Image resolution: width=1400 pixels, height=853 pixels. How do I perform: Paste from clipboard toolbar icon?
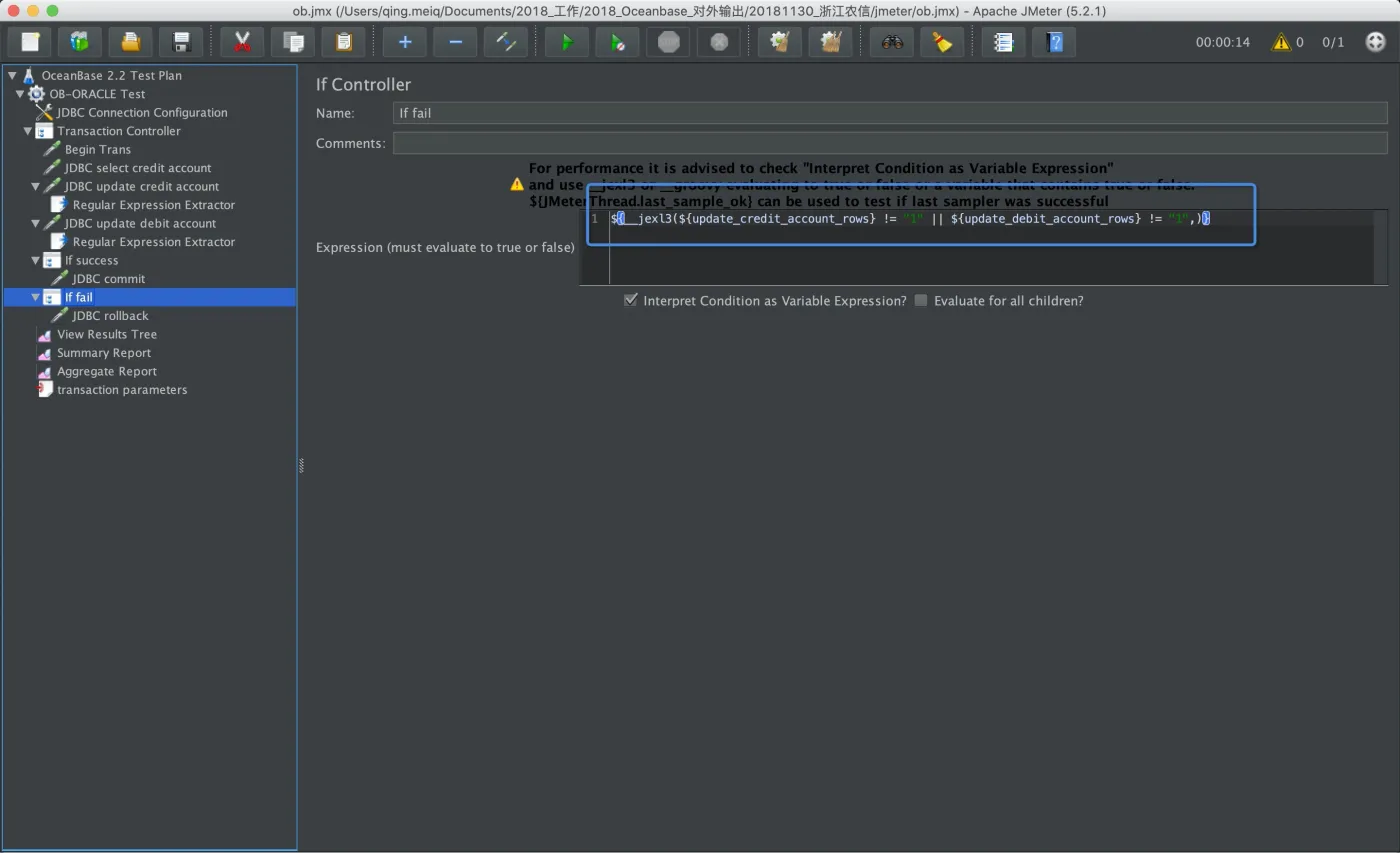343,42
